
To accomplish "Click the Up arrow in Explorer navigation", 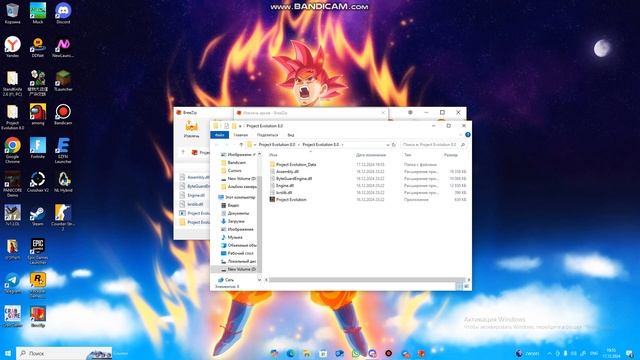I will tap(241, 144).
